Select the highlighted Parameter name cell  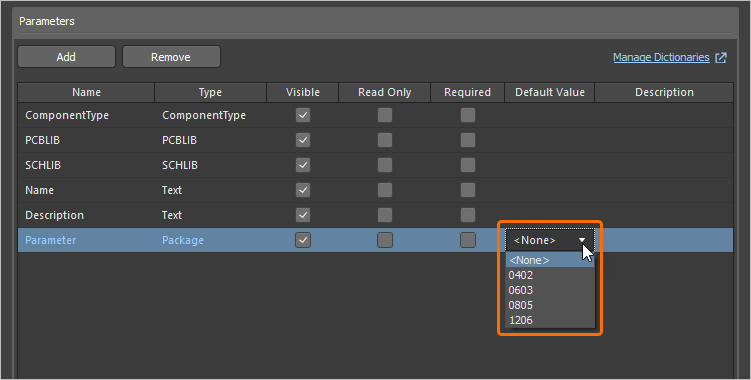click(86, 240)
